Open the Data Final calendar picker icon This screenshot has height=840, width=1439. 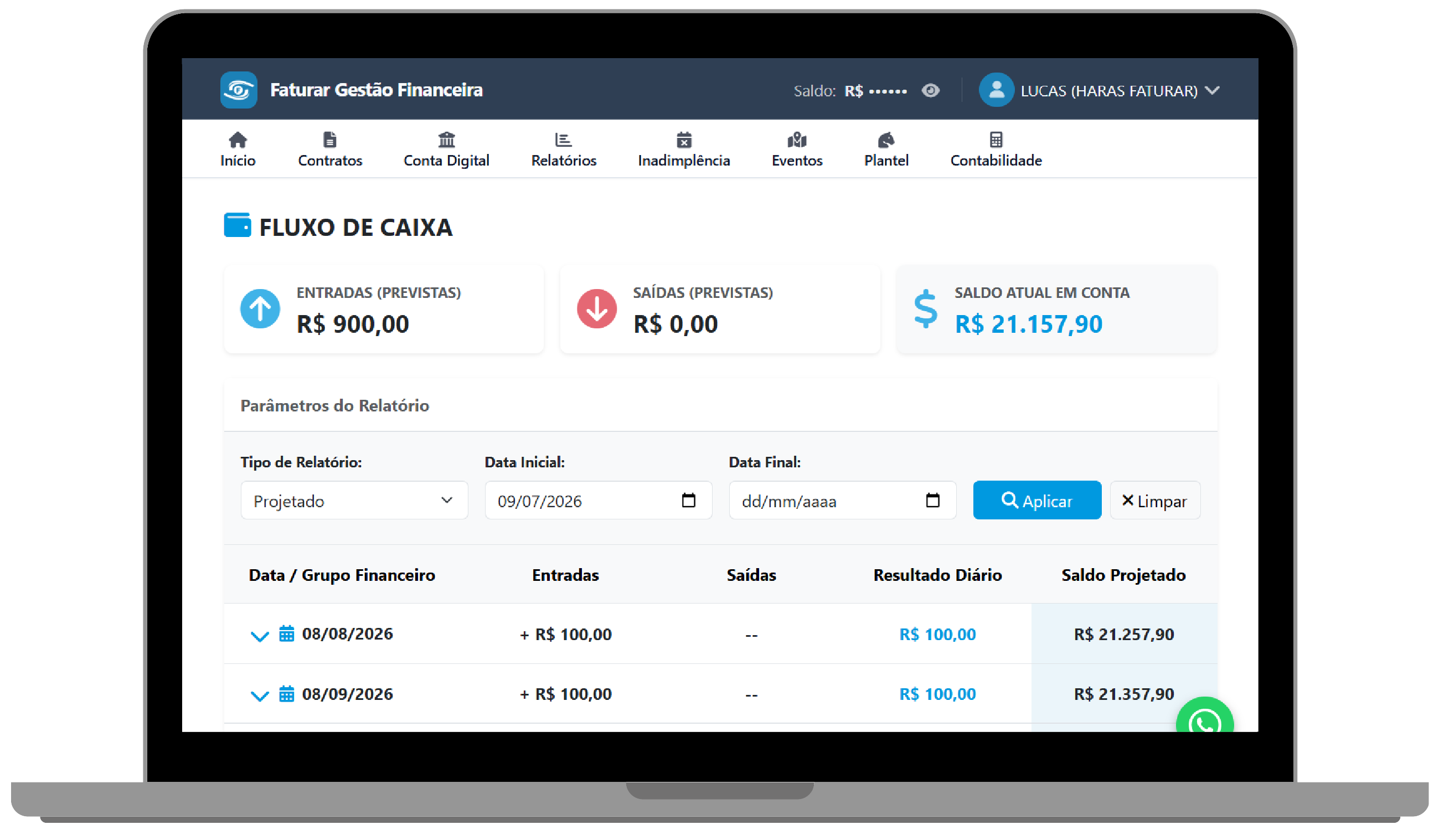click(x=932, y=500)
